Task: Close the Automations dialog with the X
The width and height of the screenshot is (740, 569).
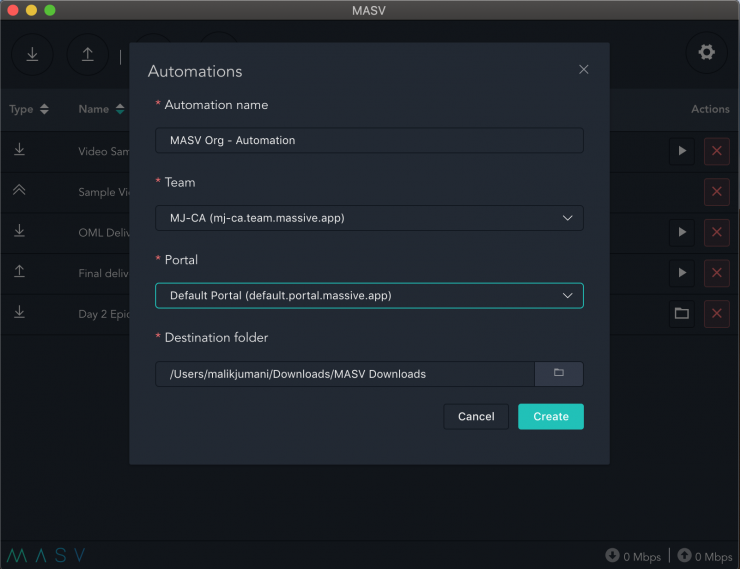Action: [x=584, y=70]
